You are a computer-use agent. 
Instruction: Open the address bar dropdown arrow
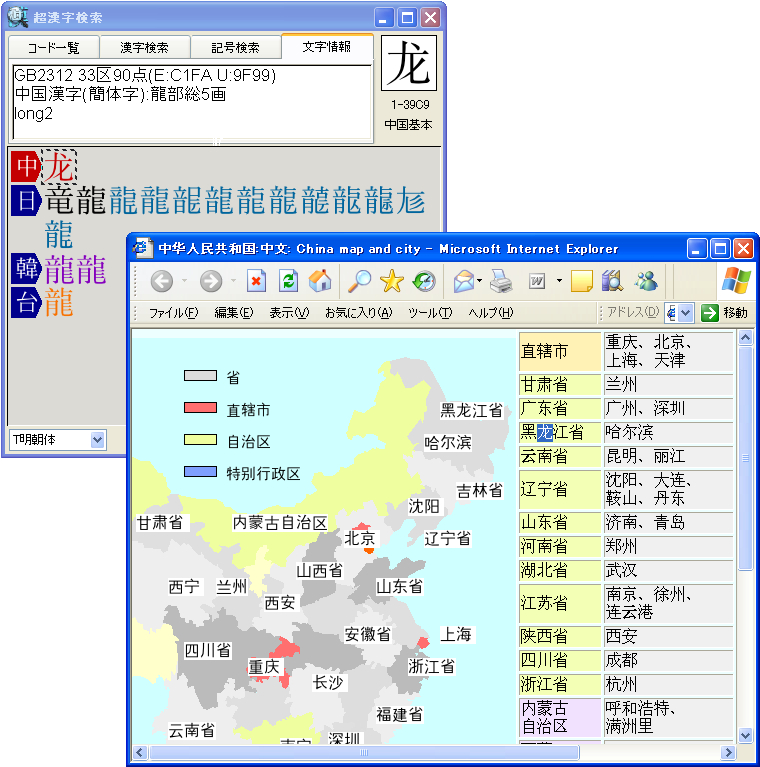pyautogui.click(x=686, y=313)
